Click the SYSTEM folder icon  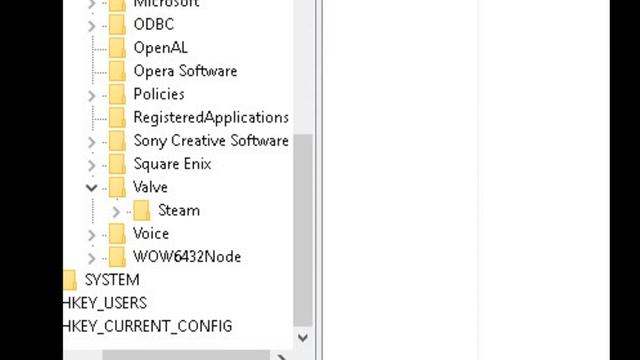(x=70, y=280)
